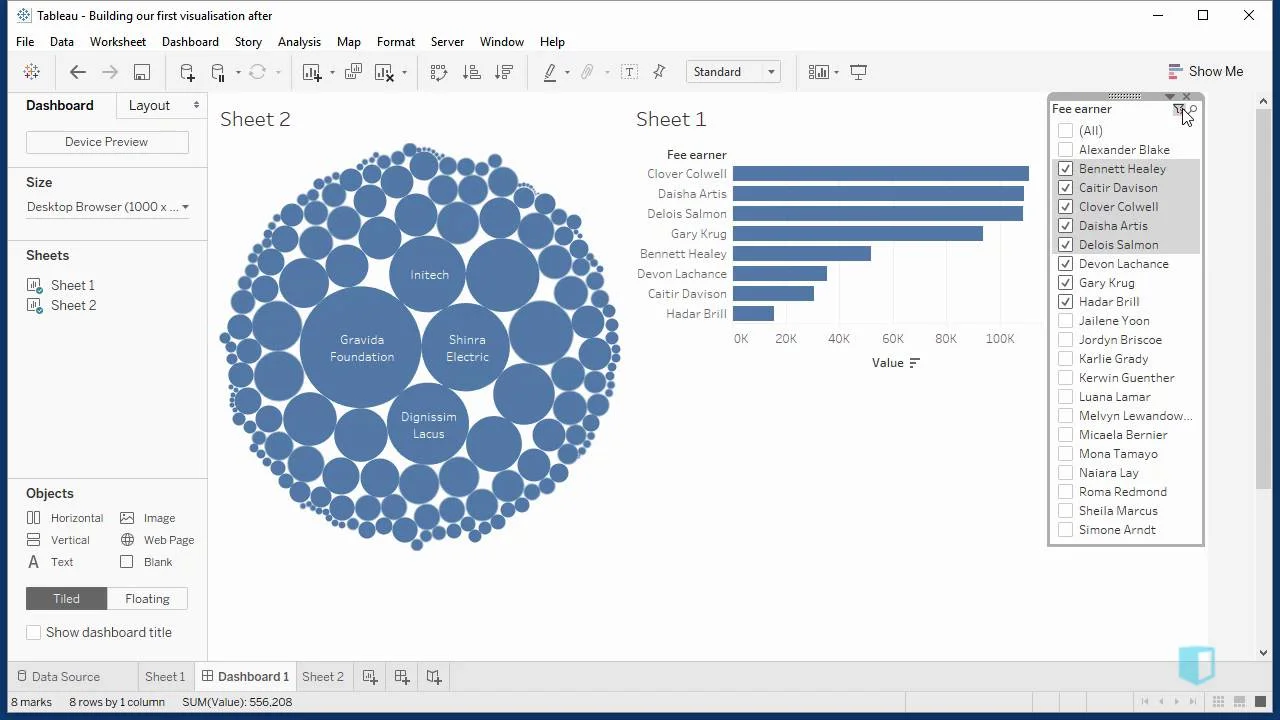Open the Dashboard menu

pyautogui.click(x=190, y=42)
